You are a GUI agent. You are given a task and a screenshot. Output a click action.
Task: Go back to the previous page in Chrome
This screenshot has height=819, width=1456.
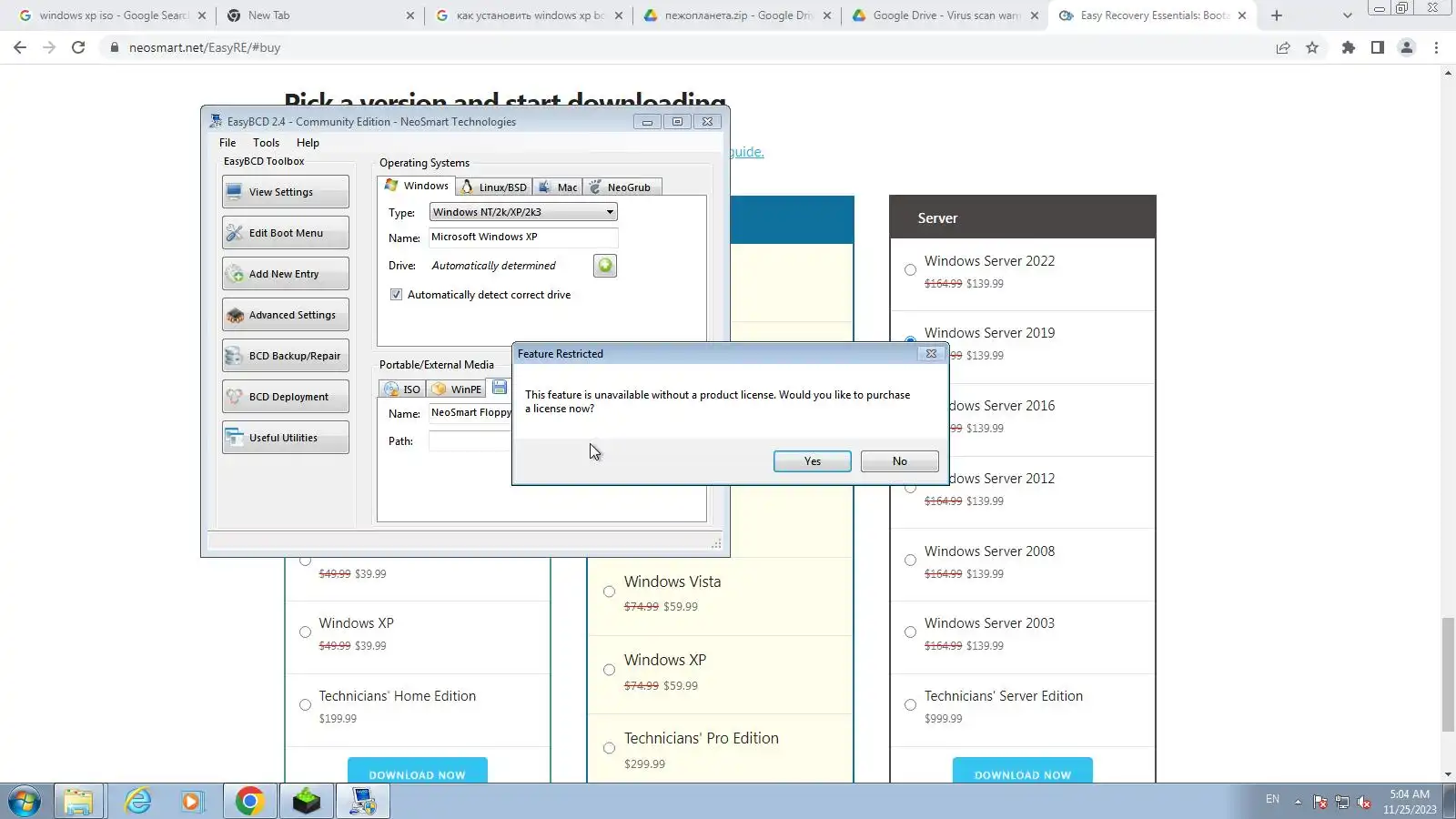tap(20, 47)
